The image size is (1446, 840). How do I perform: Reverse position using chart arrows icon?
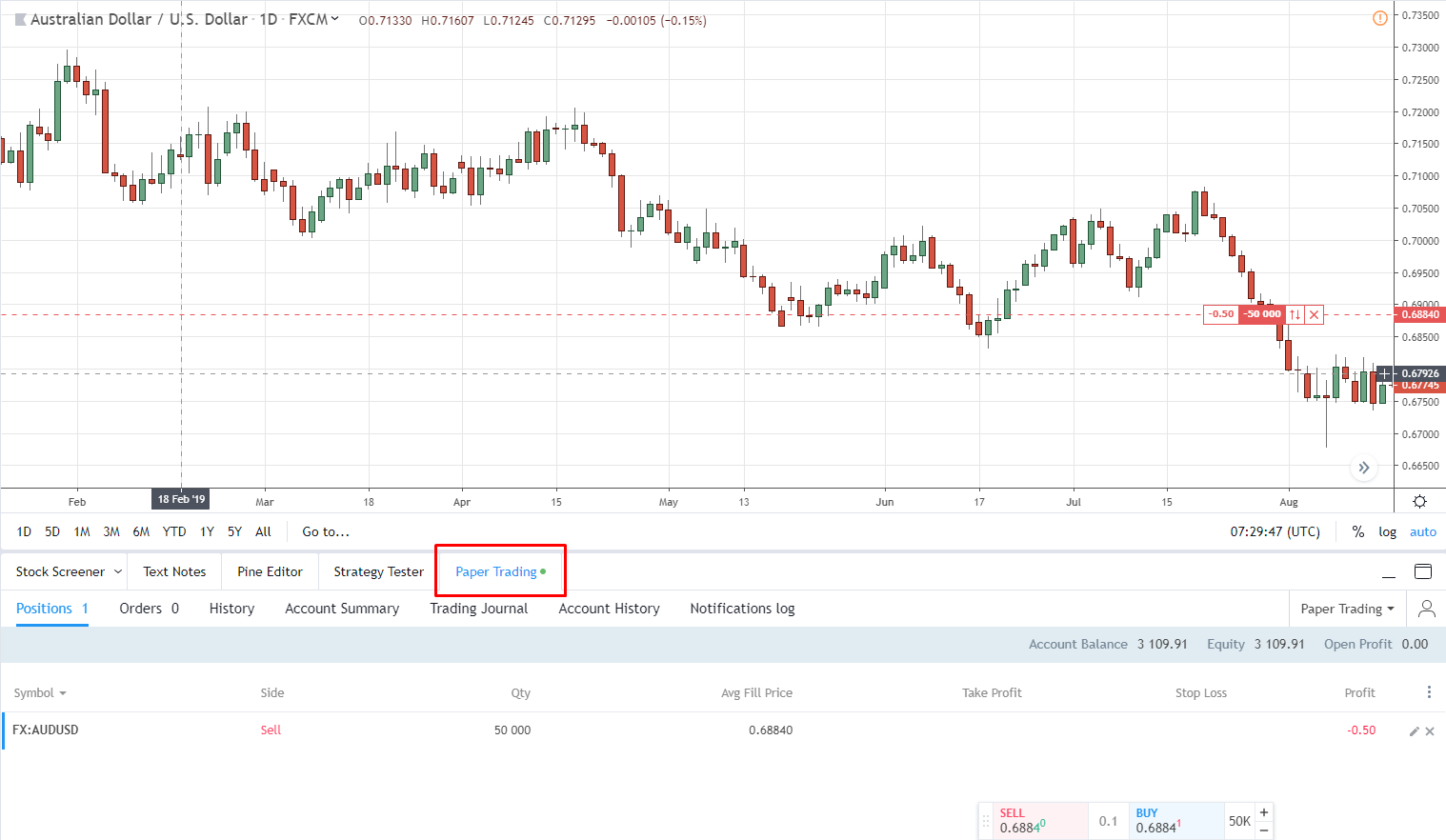click(x=1295, y=314)
